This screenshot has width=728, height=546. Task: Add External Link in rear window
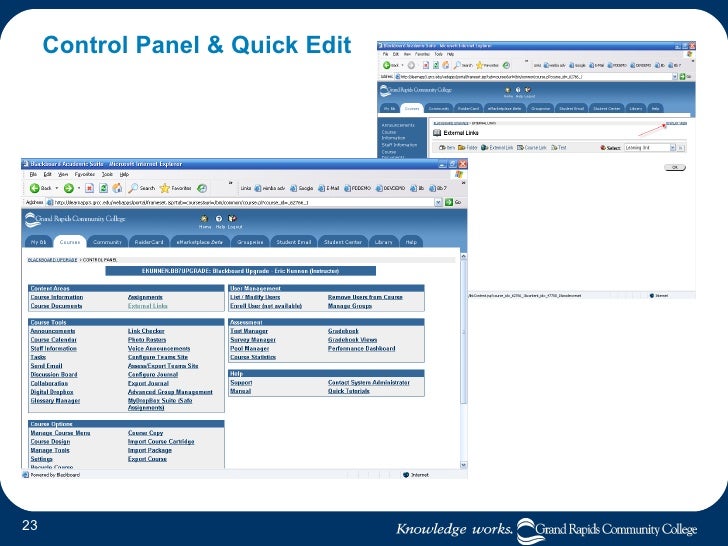[497, 148]
